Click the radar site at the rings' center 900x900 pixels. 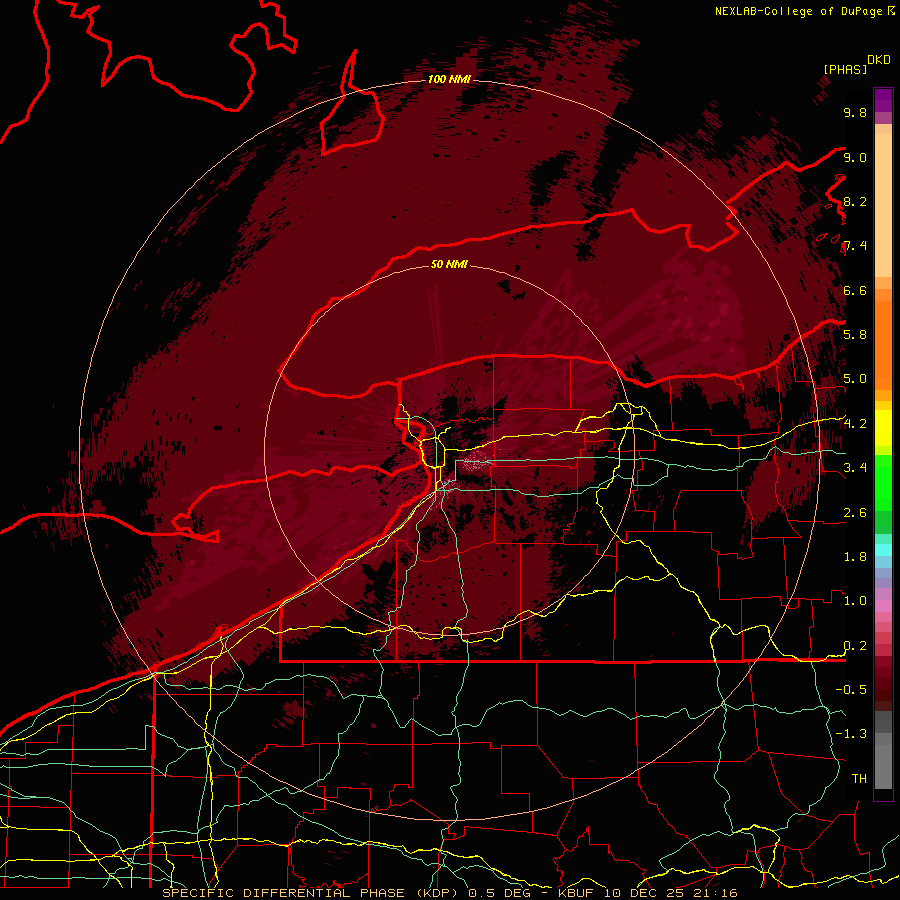[x=449, y=450]
